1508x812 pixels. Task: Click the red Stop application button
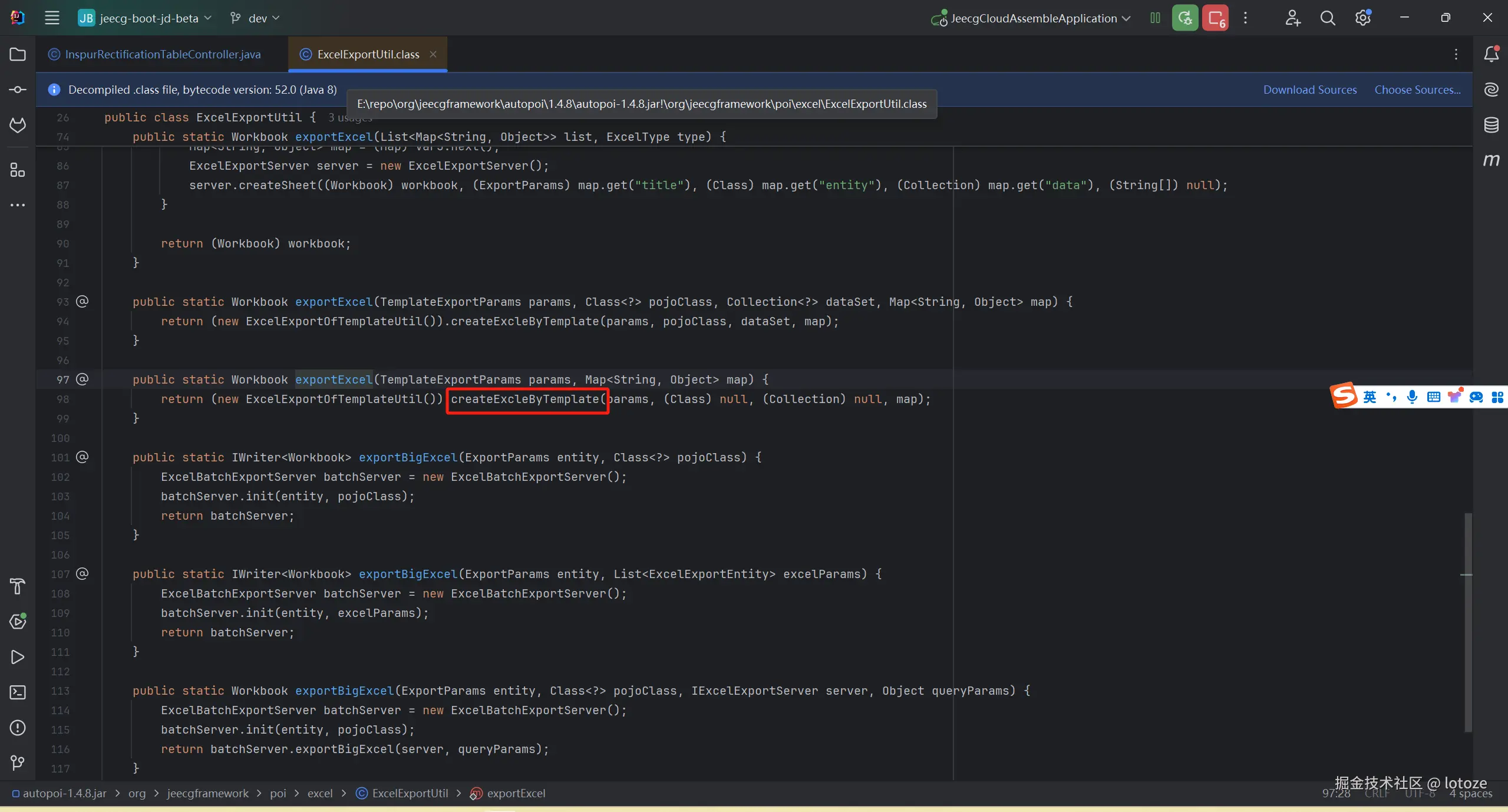[1216, 18]
